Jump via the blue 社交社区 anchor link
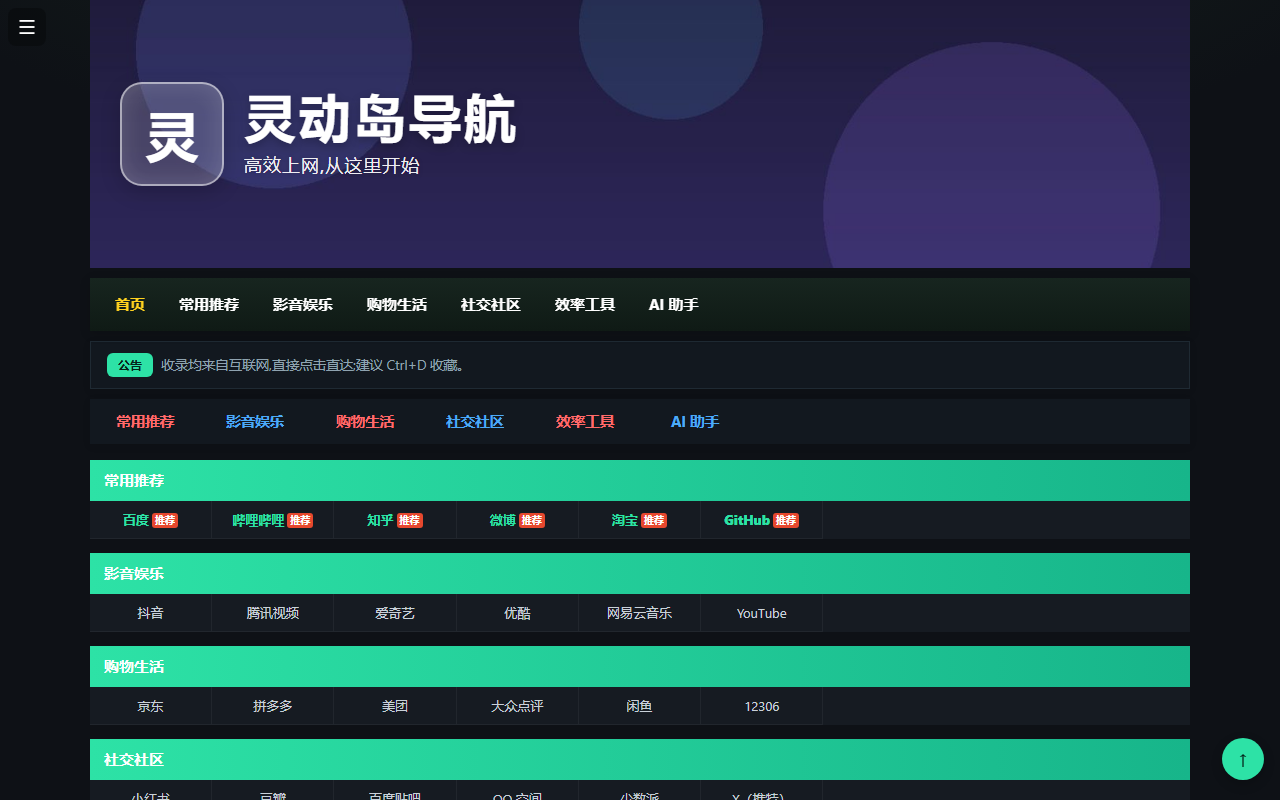This screenshot has height=800, width=1280. [475, 422]
